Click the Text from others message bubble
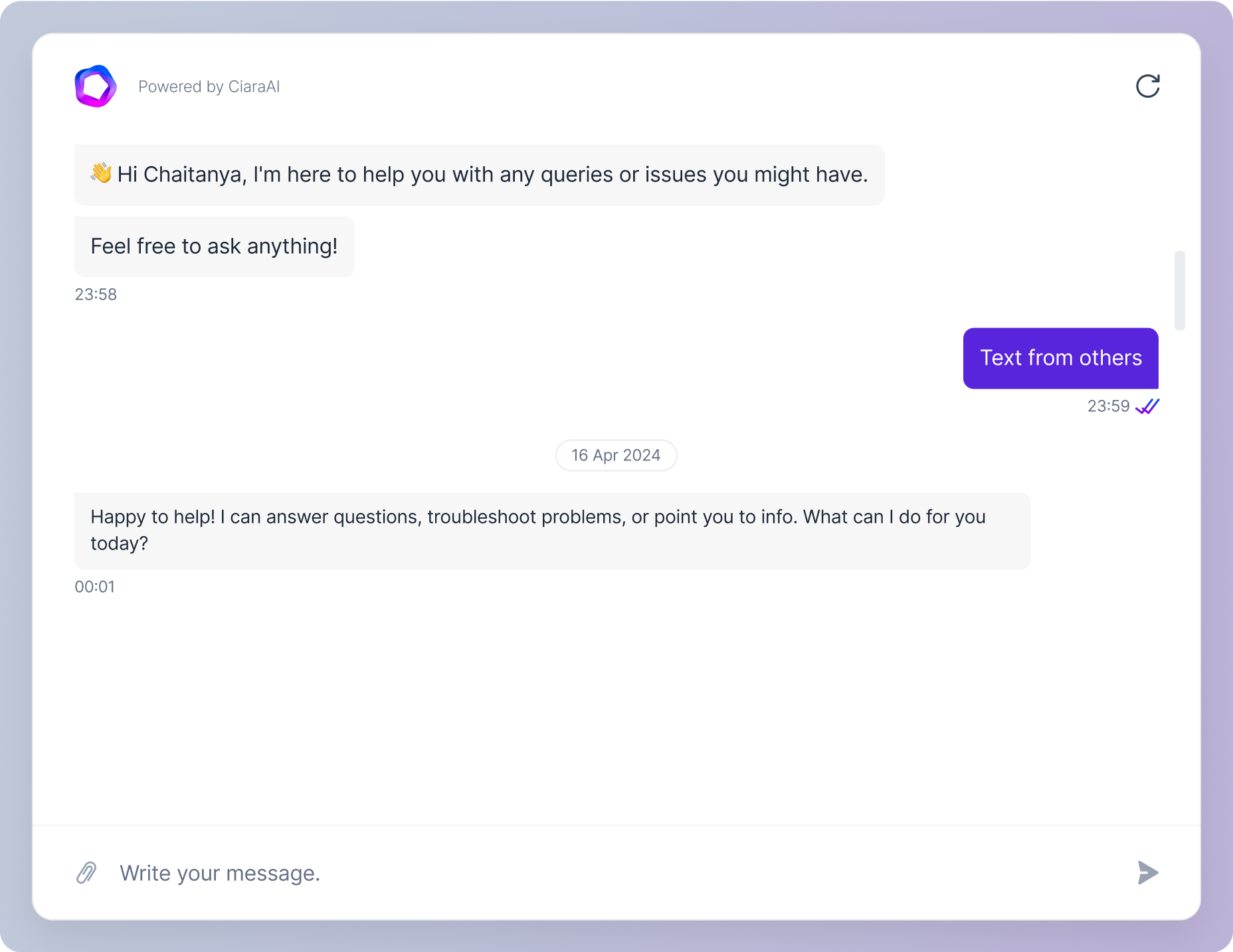Screen dimensions: 1233x952 [1060, 358]
